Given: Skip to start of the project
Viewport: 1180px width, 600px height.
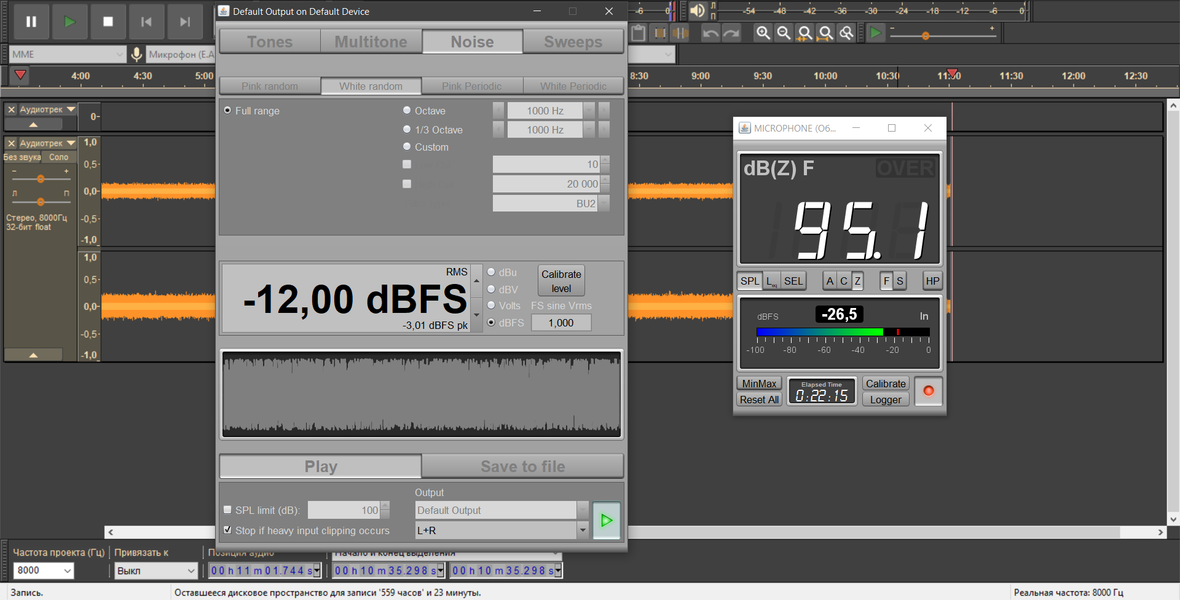Looking at the screenshot, I should 146,21.
